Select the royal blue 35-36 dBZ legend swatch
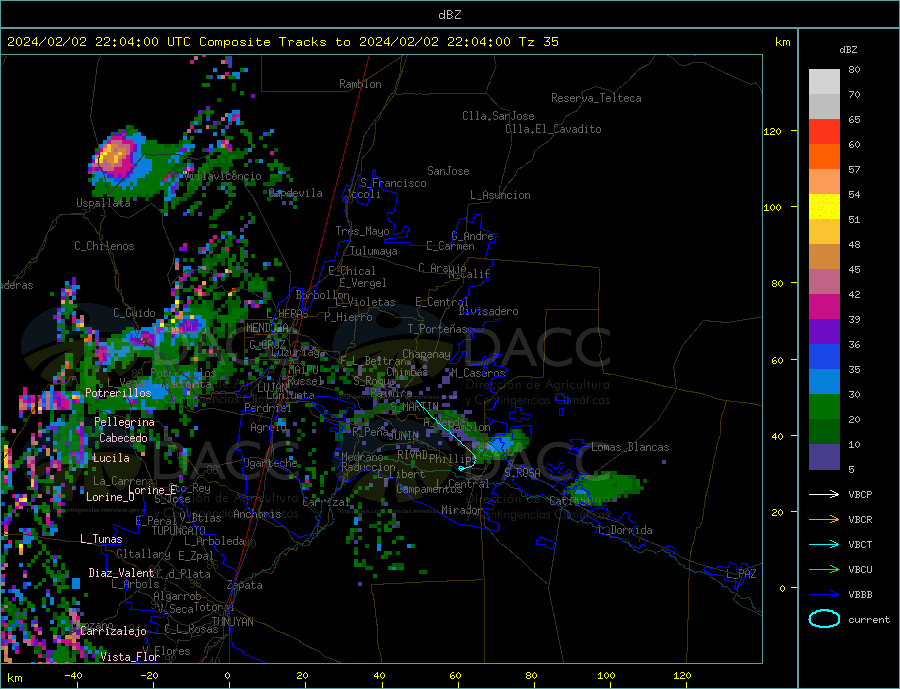Viewport: 900px width, 689px height. 824,357
